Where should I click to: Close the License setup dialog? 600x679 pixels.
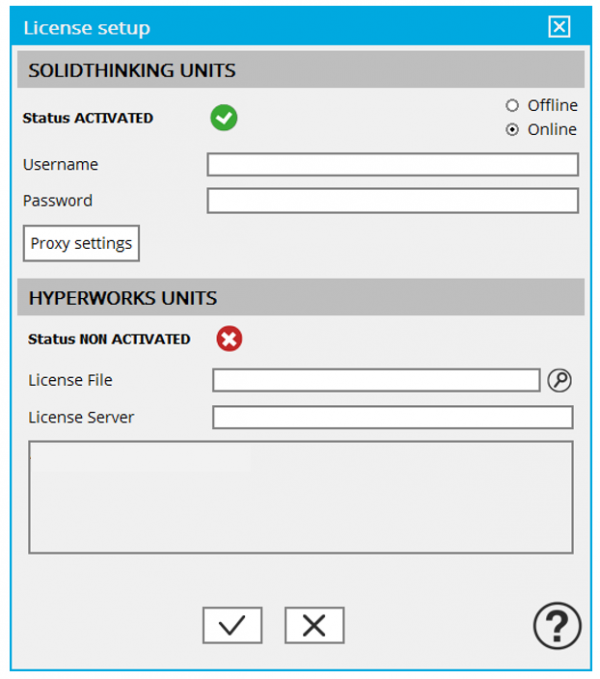click(559, 27)
